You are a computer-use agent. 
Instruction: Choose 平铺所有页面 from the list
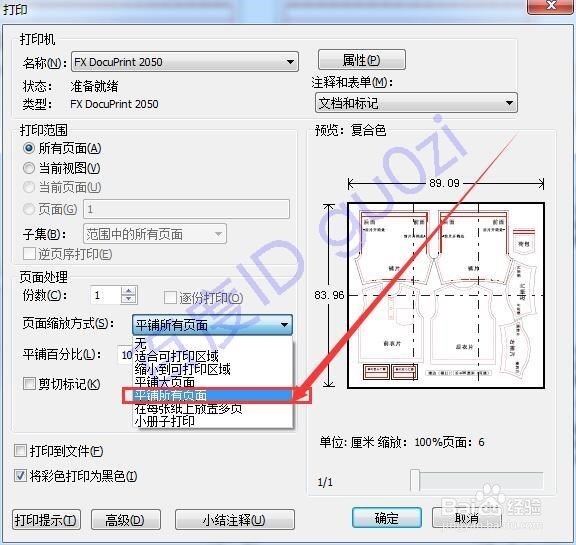coord(213,395)
